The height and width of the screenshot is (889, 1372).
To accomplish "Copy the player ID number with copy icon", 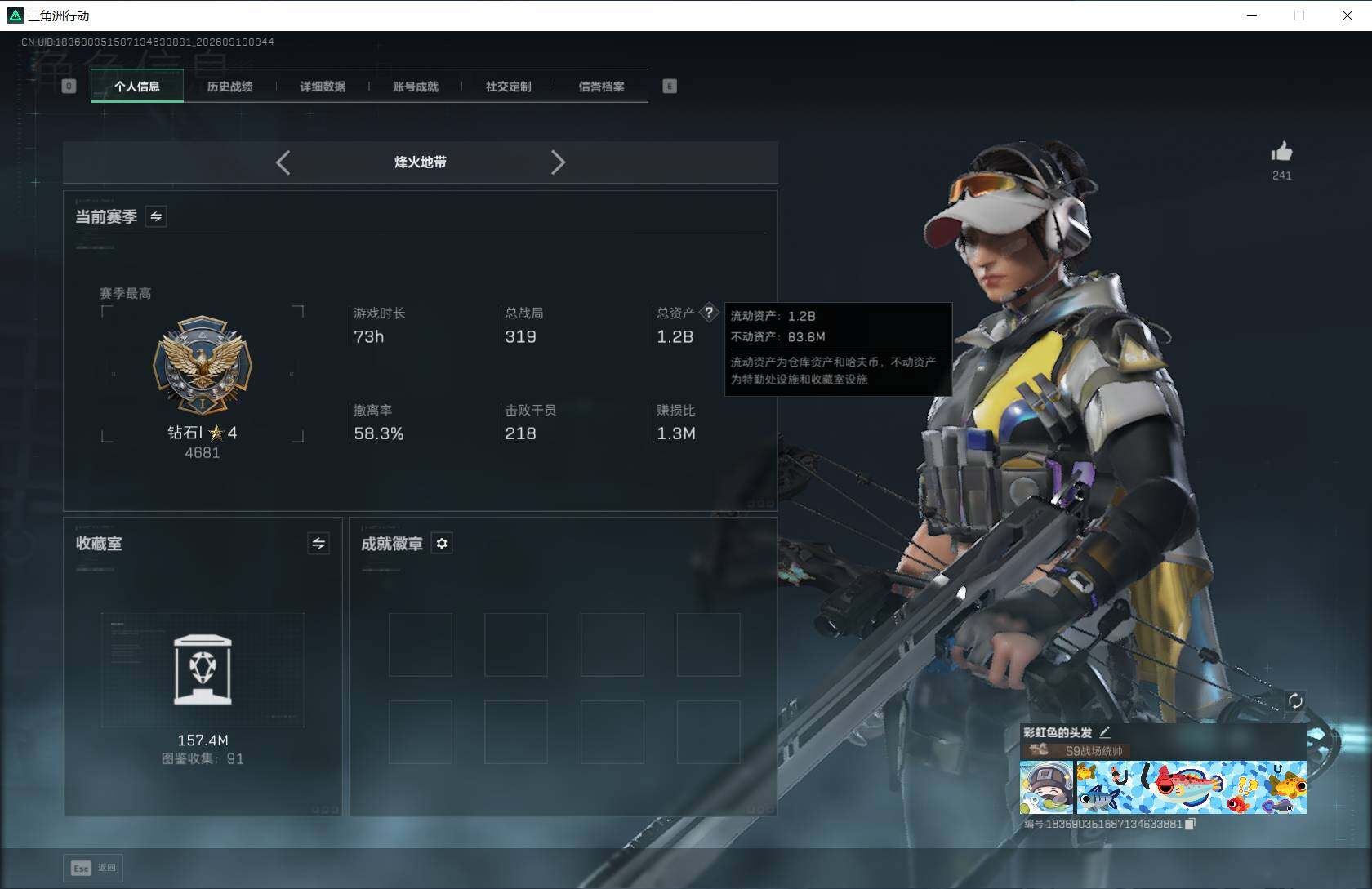I will click(x=1191, y=825).
